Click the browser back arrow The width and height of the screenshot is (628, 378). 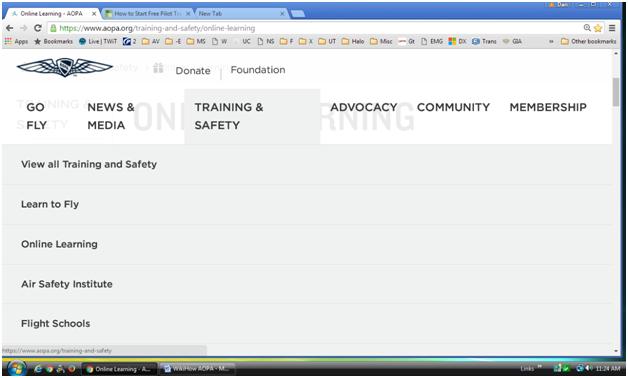pyautogui.click(x=10, y=28)
